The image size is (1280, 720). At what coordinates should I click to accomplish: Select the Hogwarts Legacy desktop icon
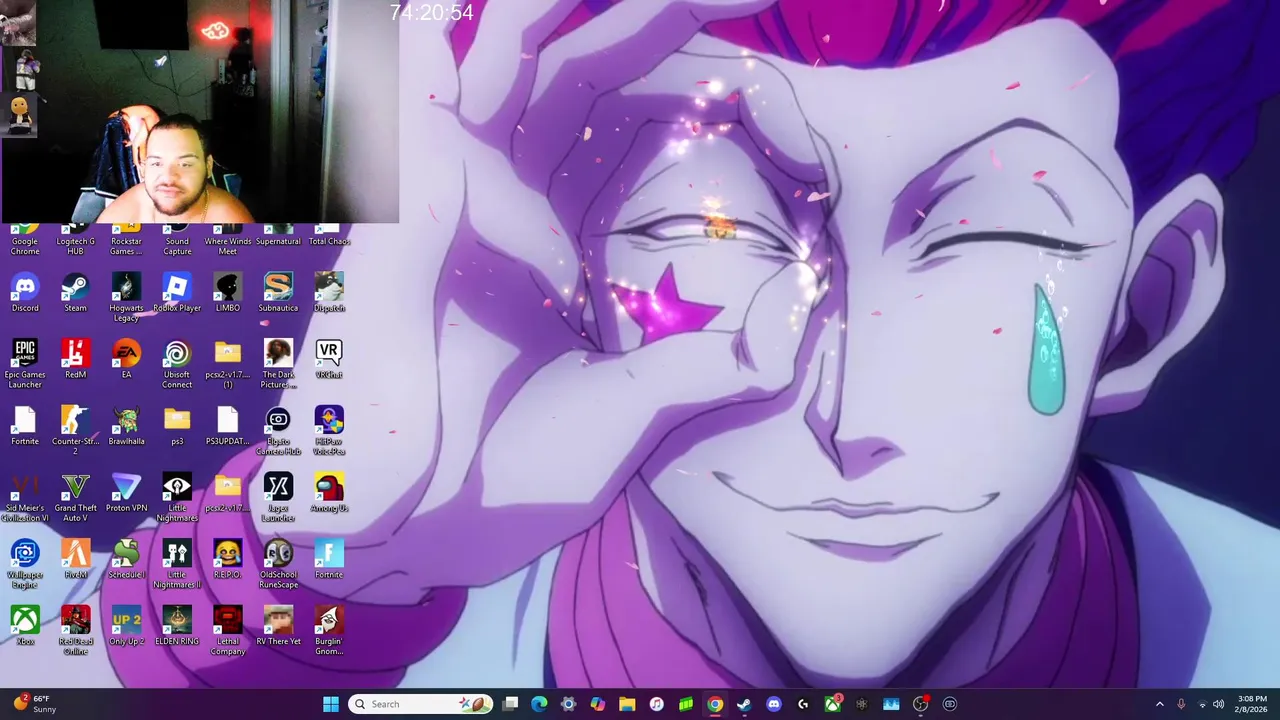tap(126, 297)
